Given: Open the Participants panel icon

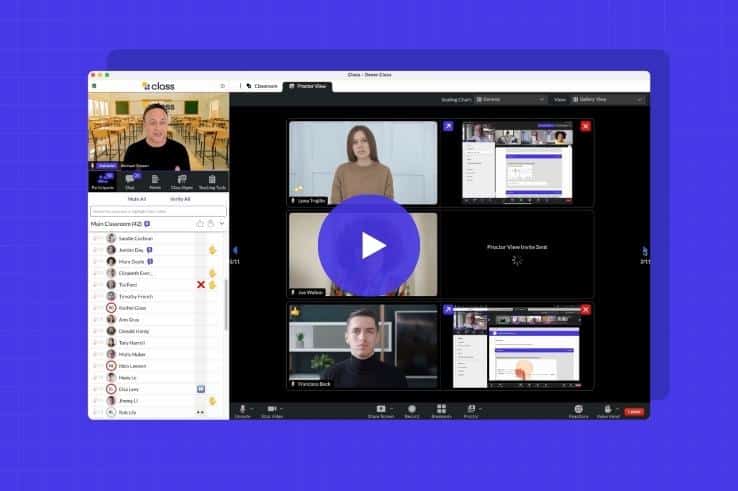Looking at the screenshot, I should tap(101, 180).
